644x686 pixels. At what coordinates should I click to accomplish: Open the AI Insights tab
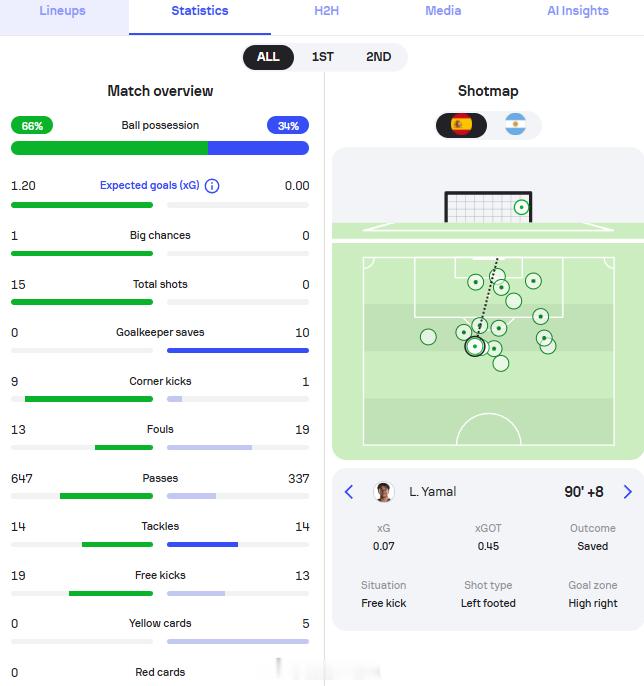click(578, 11)
